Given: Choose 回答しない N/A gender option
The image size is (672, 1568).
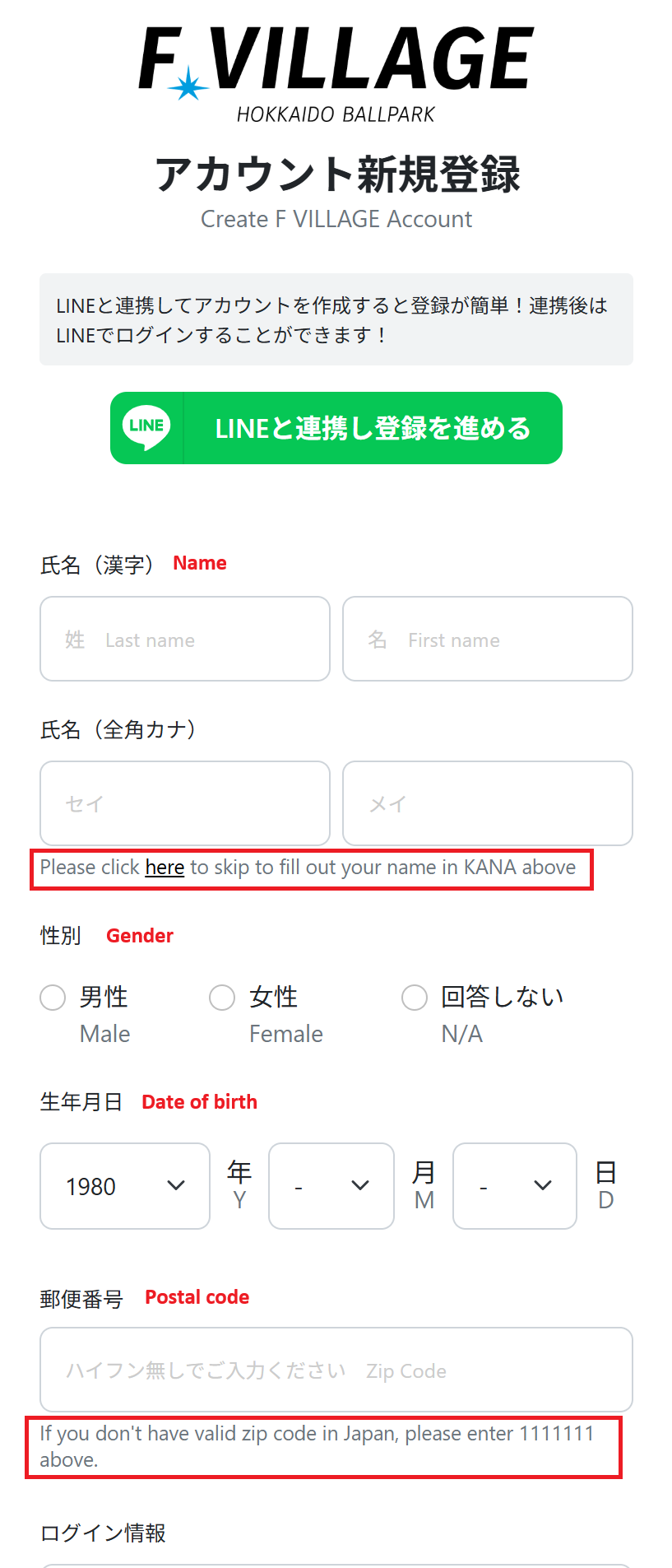Looking at the screenshot, I should point(415,998).
